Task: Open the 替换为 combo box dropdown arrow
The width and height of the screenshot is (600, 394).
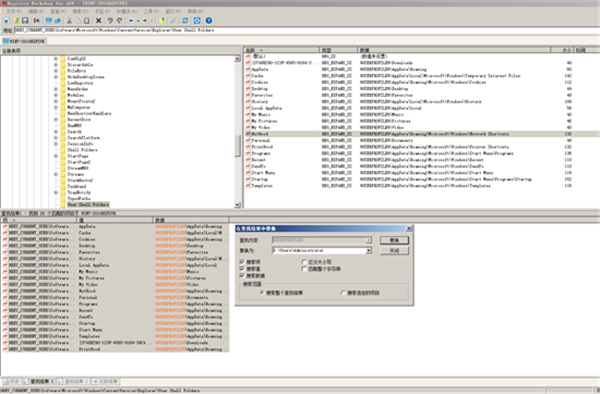Action: click(x=368, y=251)
